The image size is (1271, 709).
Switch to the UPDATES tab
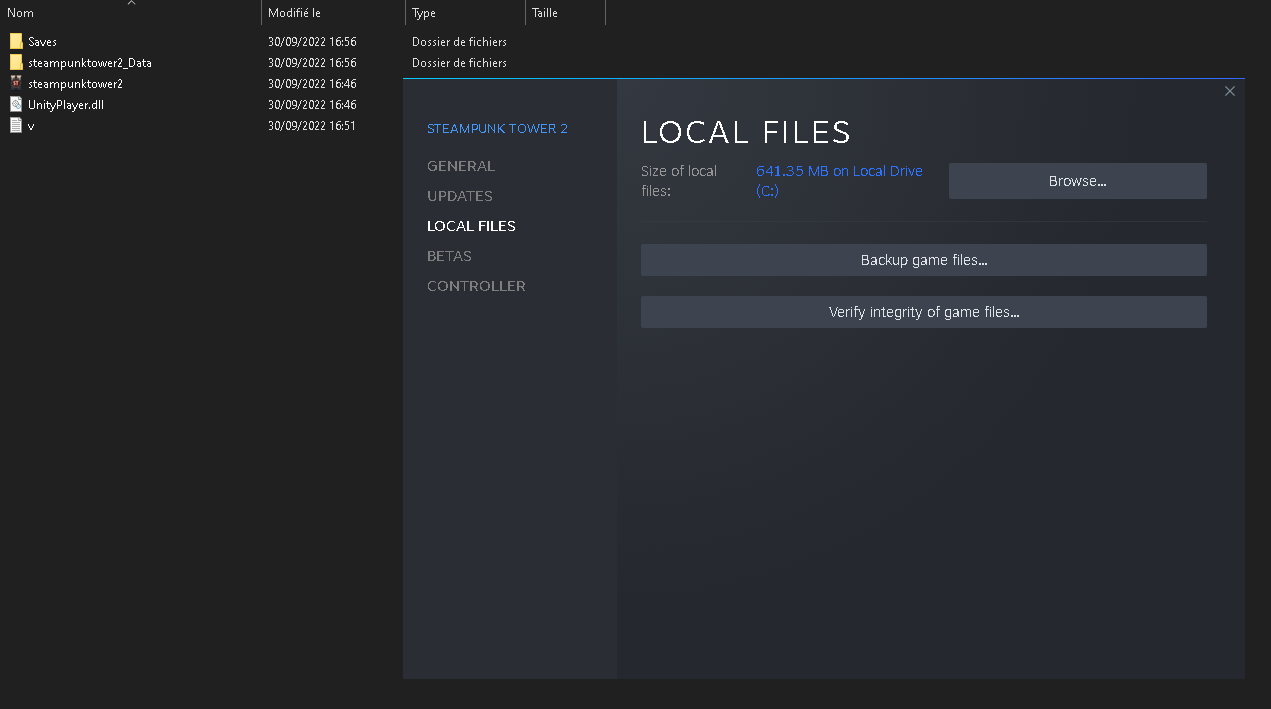pos(460,196)
